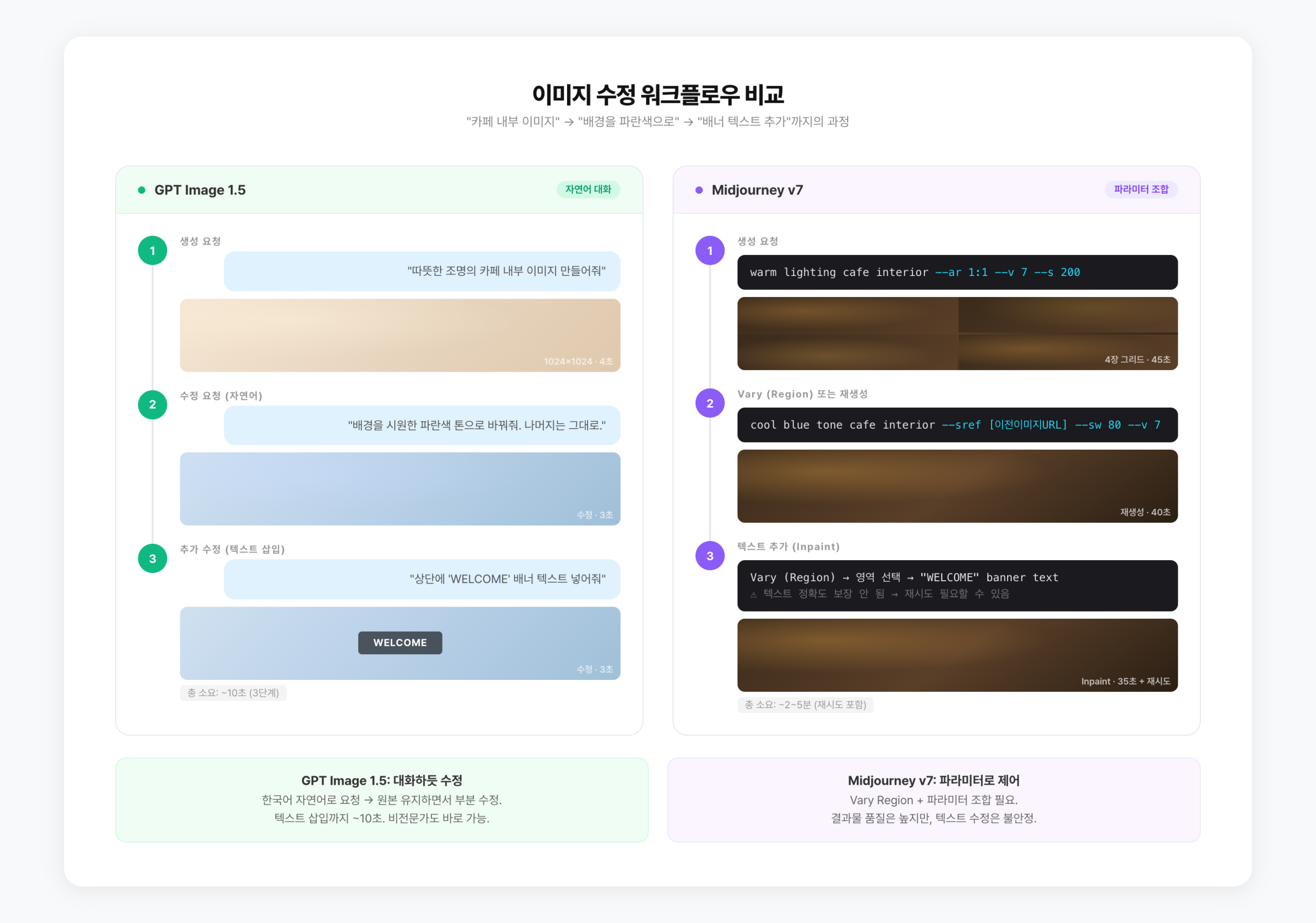Click the purple Midjourney v7 status dot

click(699, 190)
